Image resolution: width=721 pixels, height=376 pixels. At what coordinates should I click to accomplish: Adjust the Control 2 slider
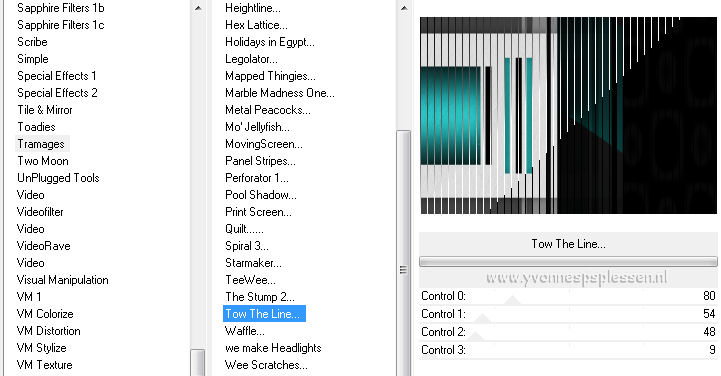(568, 332)
